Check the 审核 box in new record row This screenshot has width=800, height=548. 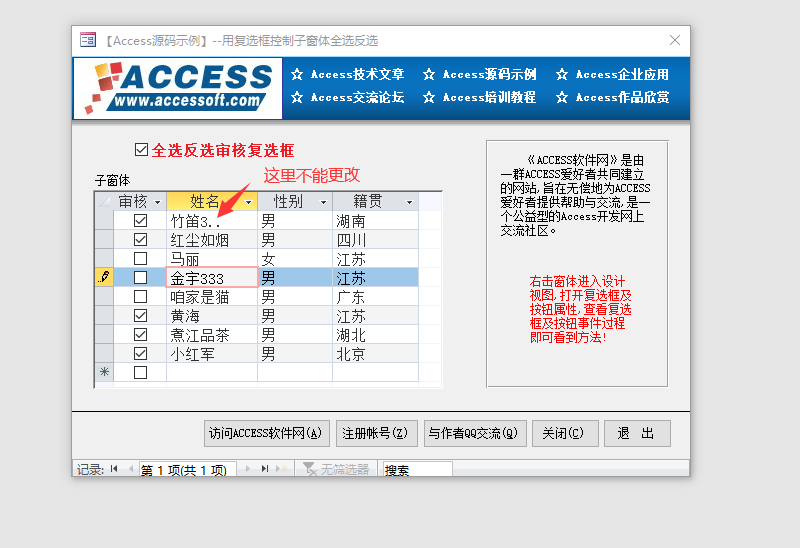click(140, 372)
